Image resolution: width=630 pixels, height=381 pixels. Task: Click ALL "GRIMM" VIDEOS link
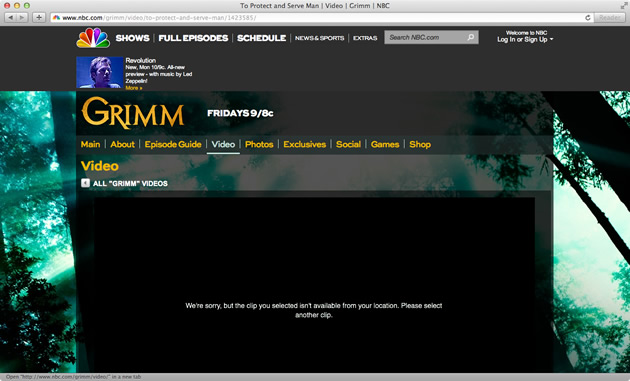tap(130, 183)
